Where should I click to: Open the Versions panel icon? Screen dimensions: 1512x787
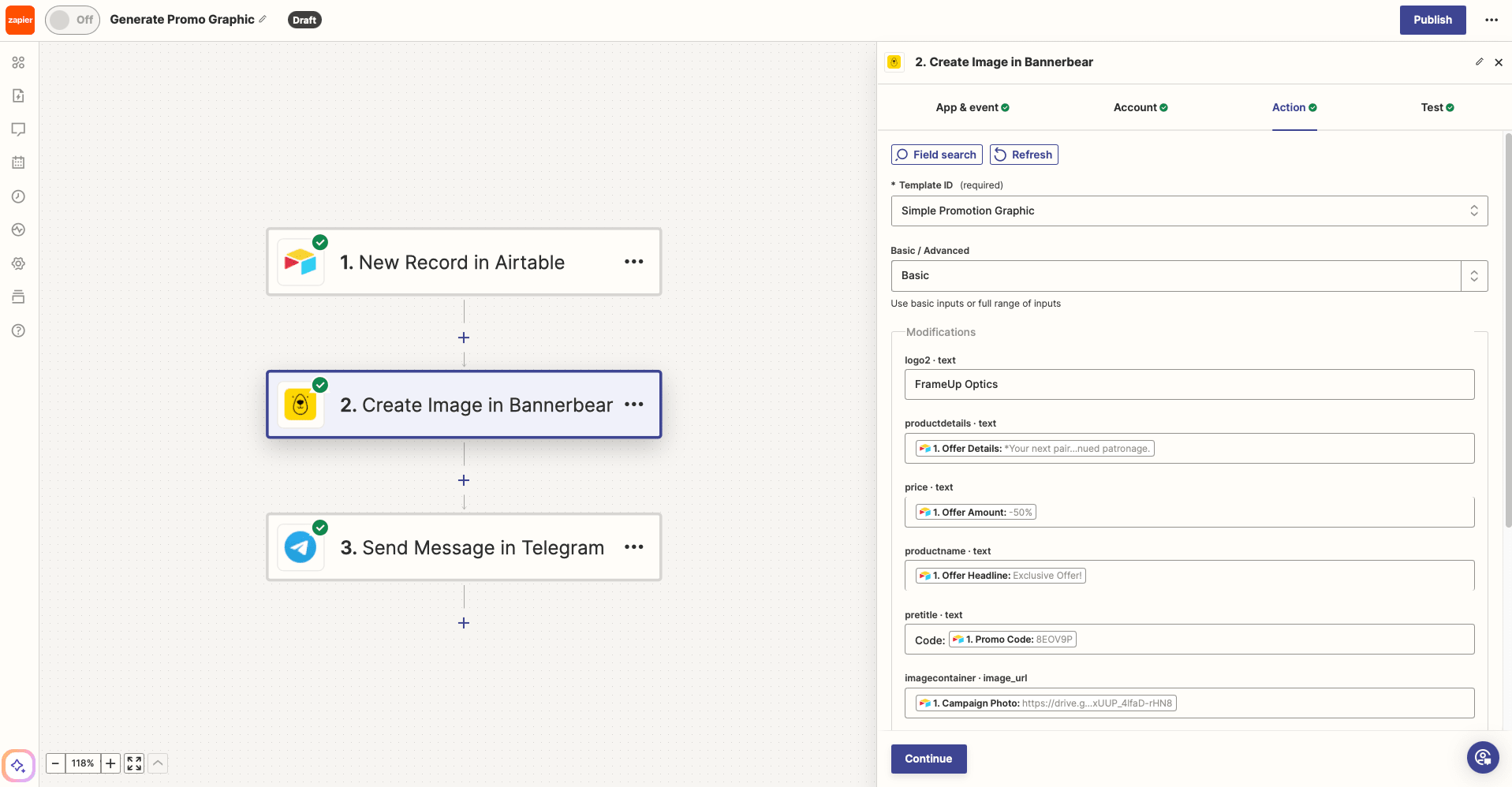pyautogui.click(x=18, y=297)
